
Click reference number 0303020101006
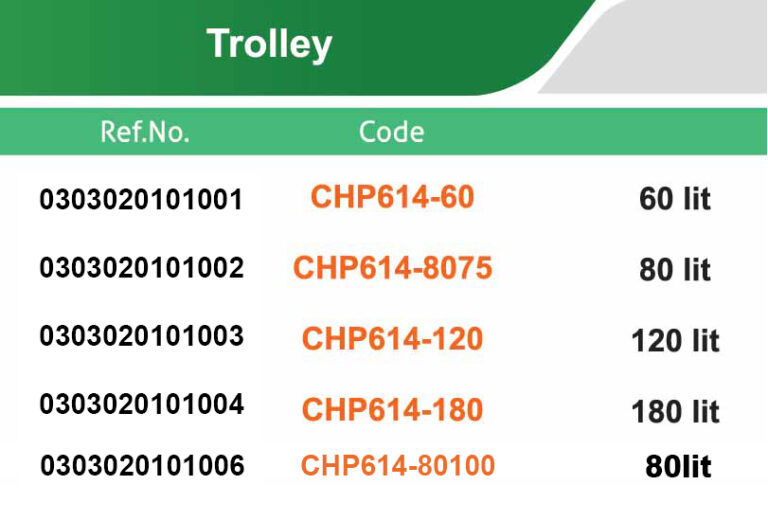pos(141,466)
